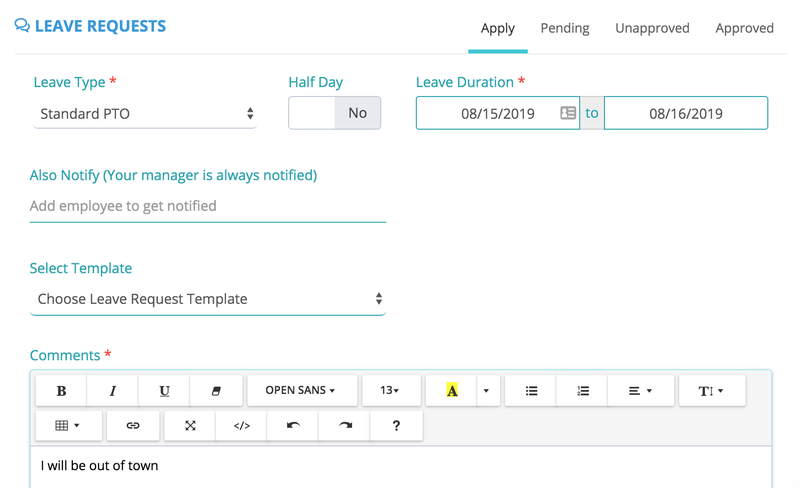Switch editor to fullscreen mode
Image resolution: width=800 pixels, height=488 pixels.
click(190, 426)
